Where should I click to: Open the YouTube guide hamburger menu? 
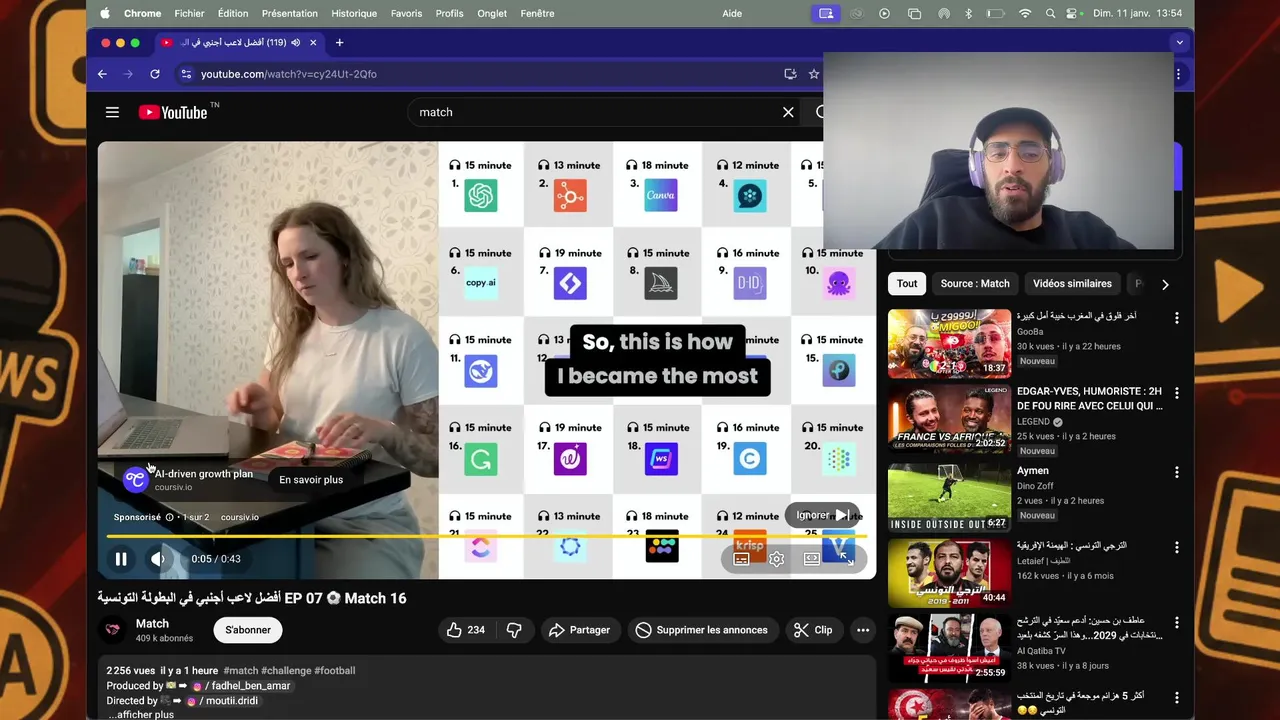click(x=112, y=112)
